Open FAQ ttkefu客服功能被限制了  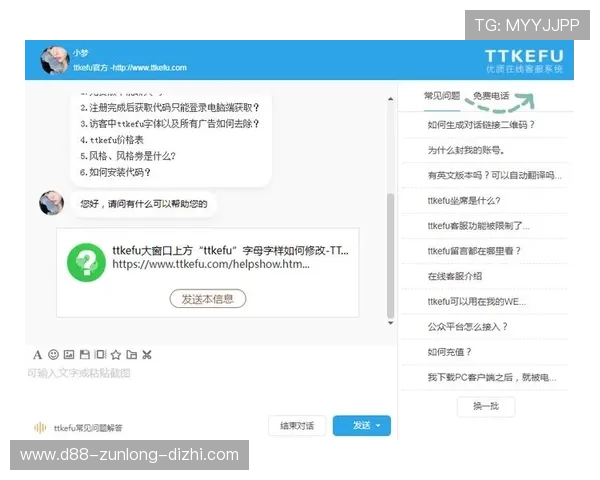coord(479,226)
